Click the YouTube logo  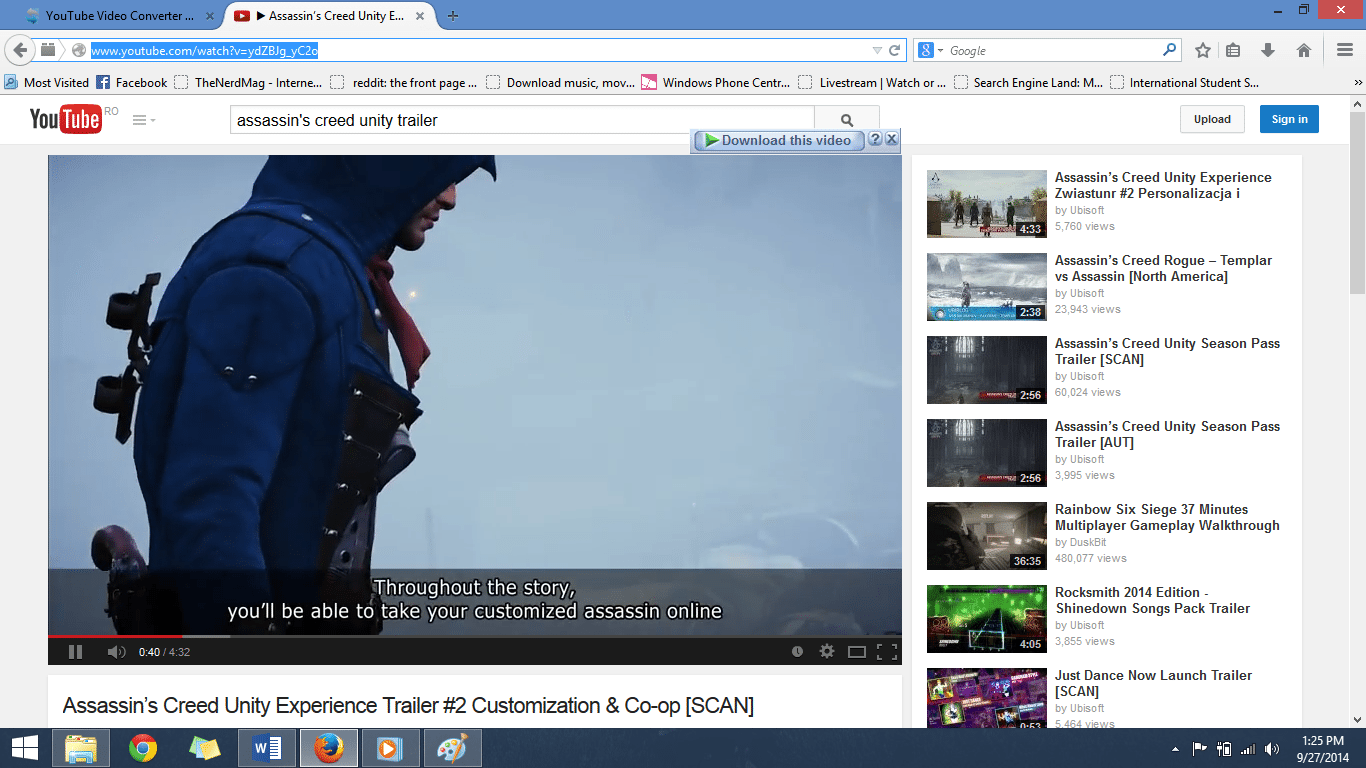(x=66, y=119)
